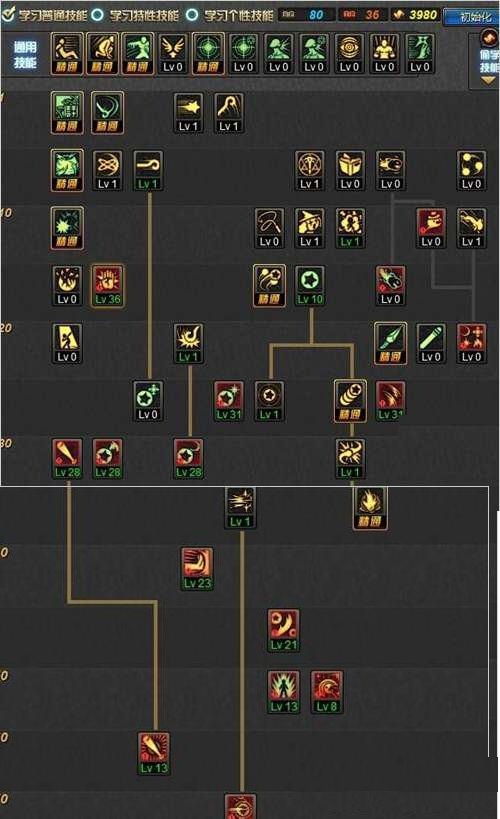Select the 学习特性技能 radio button
Viewport: 500px width, 819px height.
tap(98, 15)
